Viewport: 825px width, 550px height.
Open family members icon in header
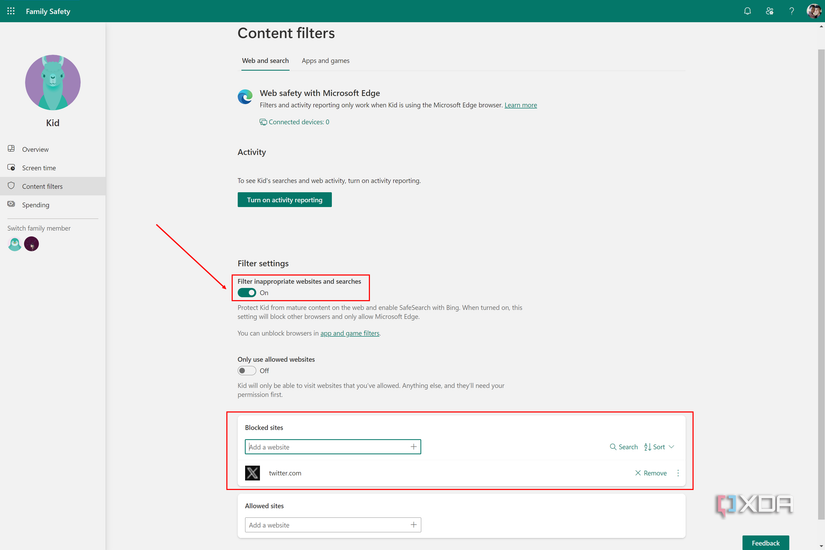(x=769, y=11)
